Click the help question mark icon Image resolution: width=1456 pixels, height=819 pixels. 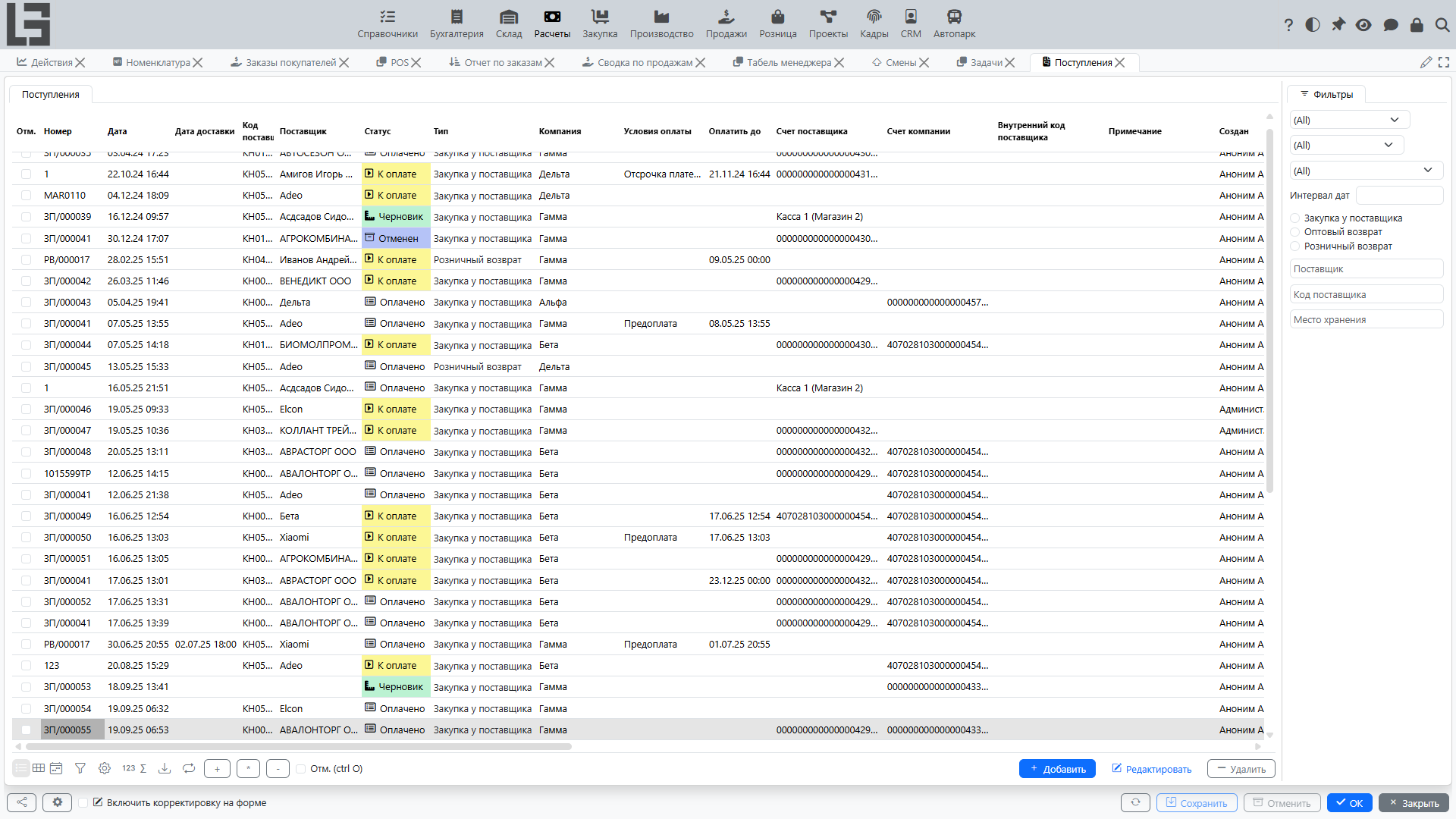click(1288, 25)
